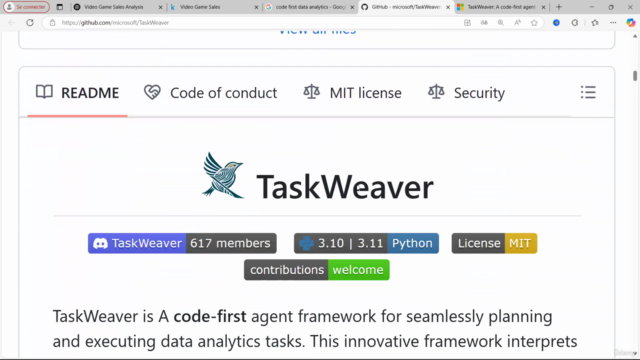640x360 pixels.
Task: Click the View all files link
Action: click(317, 31)
